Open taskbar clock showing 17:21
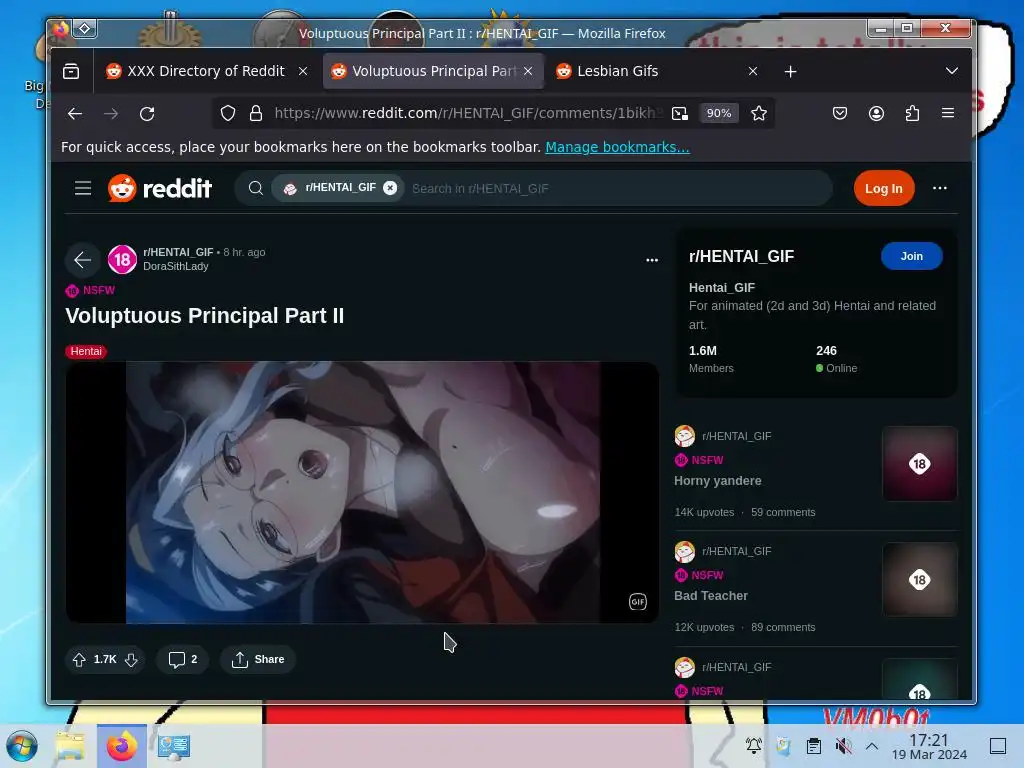The height and width of the screenshot is (768, 1024). (x=929, y=746)
